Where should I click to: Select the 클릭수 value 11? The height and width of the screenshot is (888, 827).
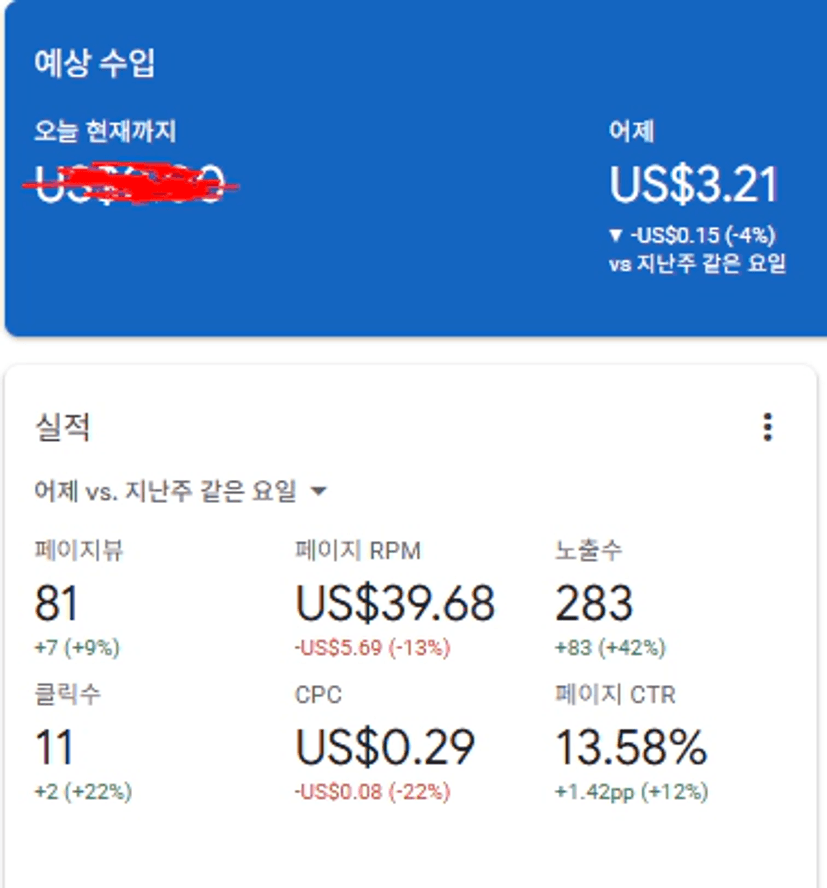54,747
